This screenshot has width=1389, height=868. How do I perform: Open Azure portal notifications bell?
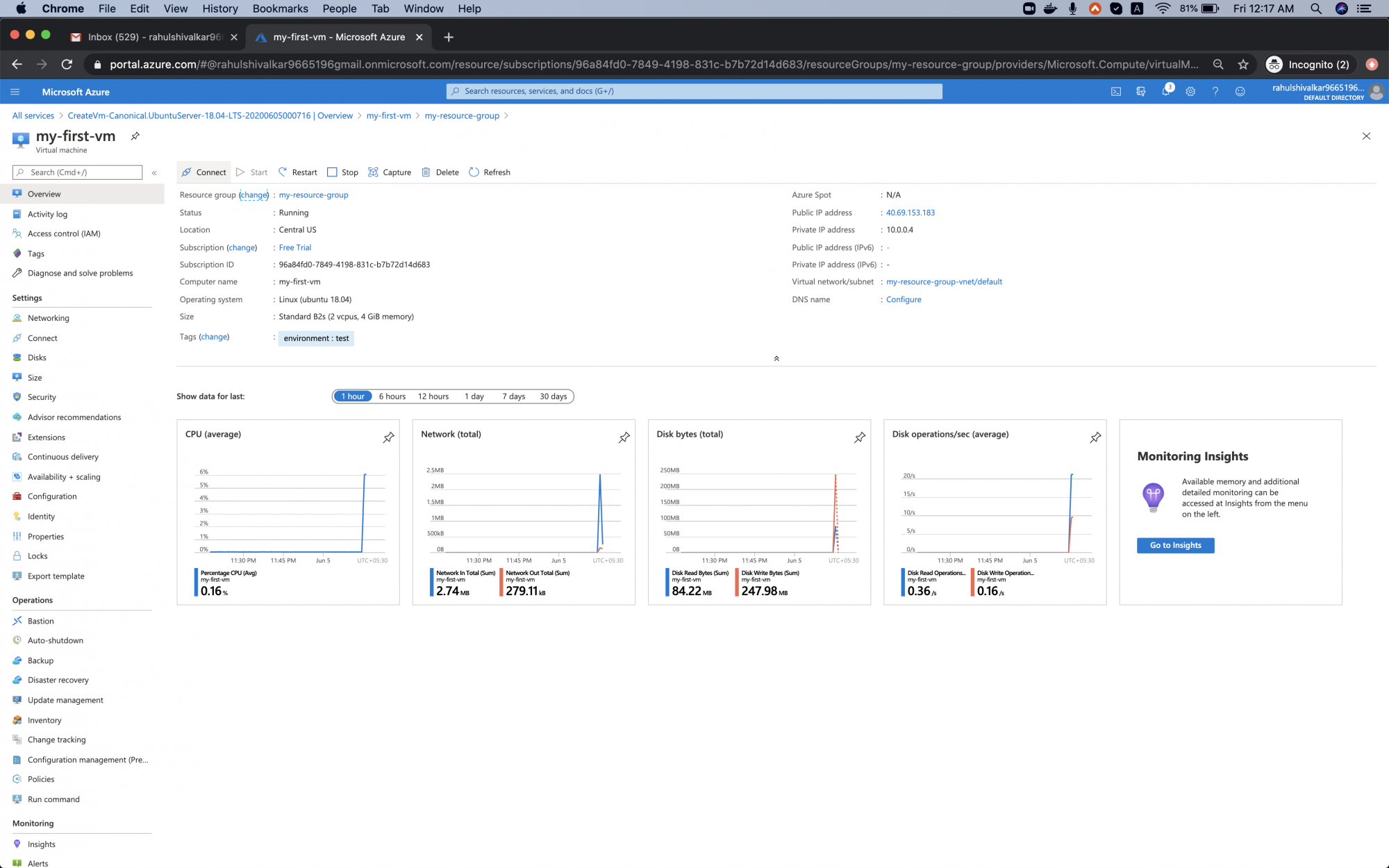click(x=1167, y=91)
